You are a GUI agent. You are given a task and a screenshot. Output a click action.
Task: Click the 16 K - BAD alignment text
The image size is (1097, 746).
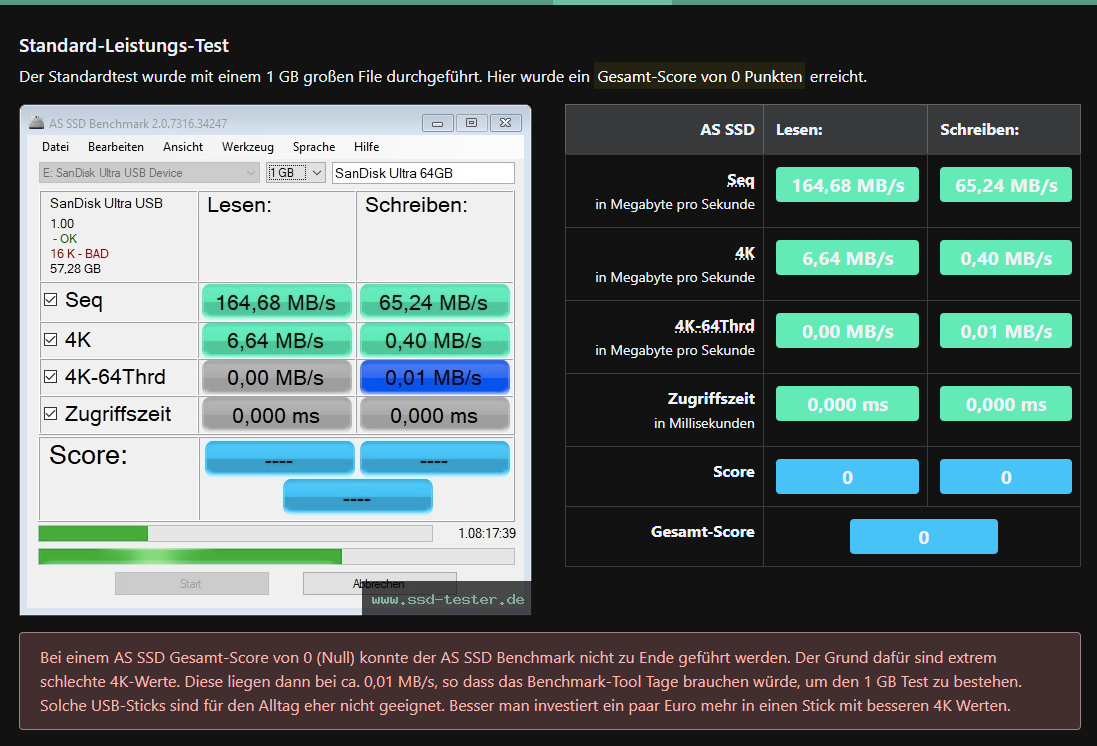[79, 254]
